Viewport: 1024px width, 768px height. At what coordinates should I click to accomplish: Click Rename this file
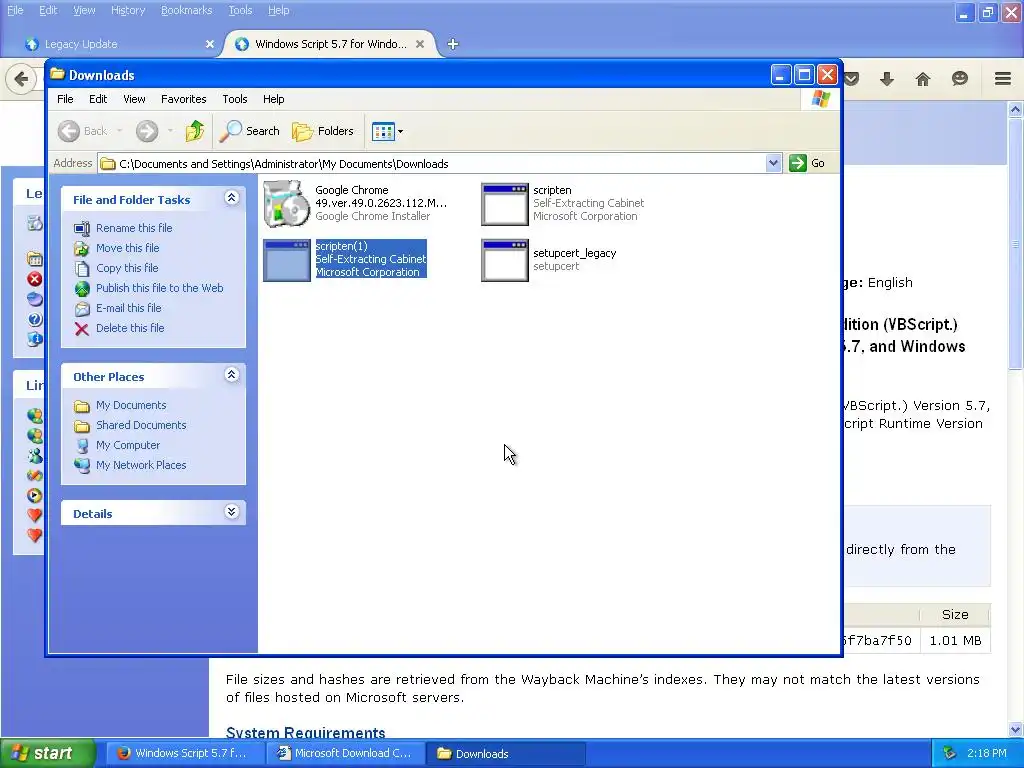[134, 228]
